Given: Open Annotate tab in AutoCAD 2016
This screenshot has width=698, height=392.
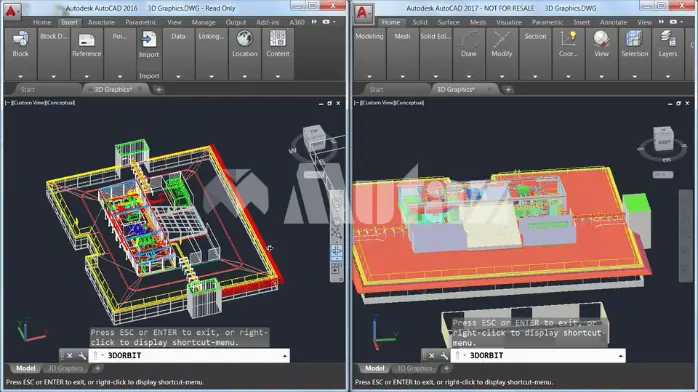Looking at the screenshot, I should coord(101,22).
